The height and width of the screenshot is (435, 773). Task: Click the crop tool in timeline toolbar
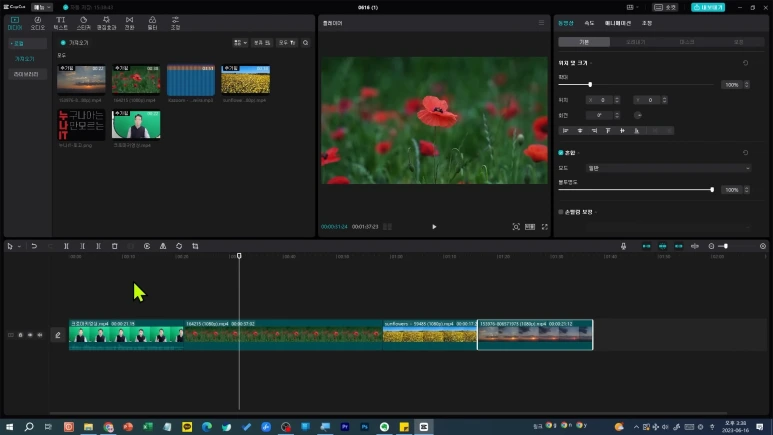pos(195,246)
